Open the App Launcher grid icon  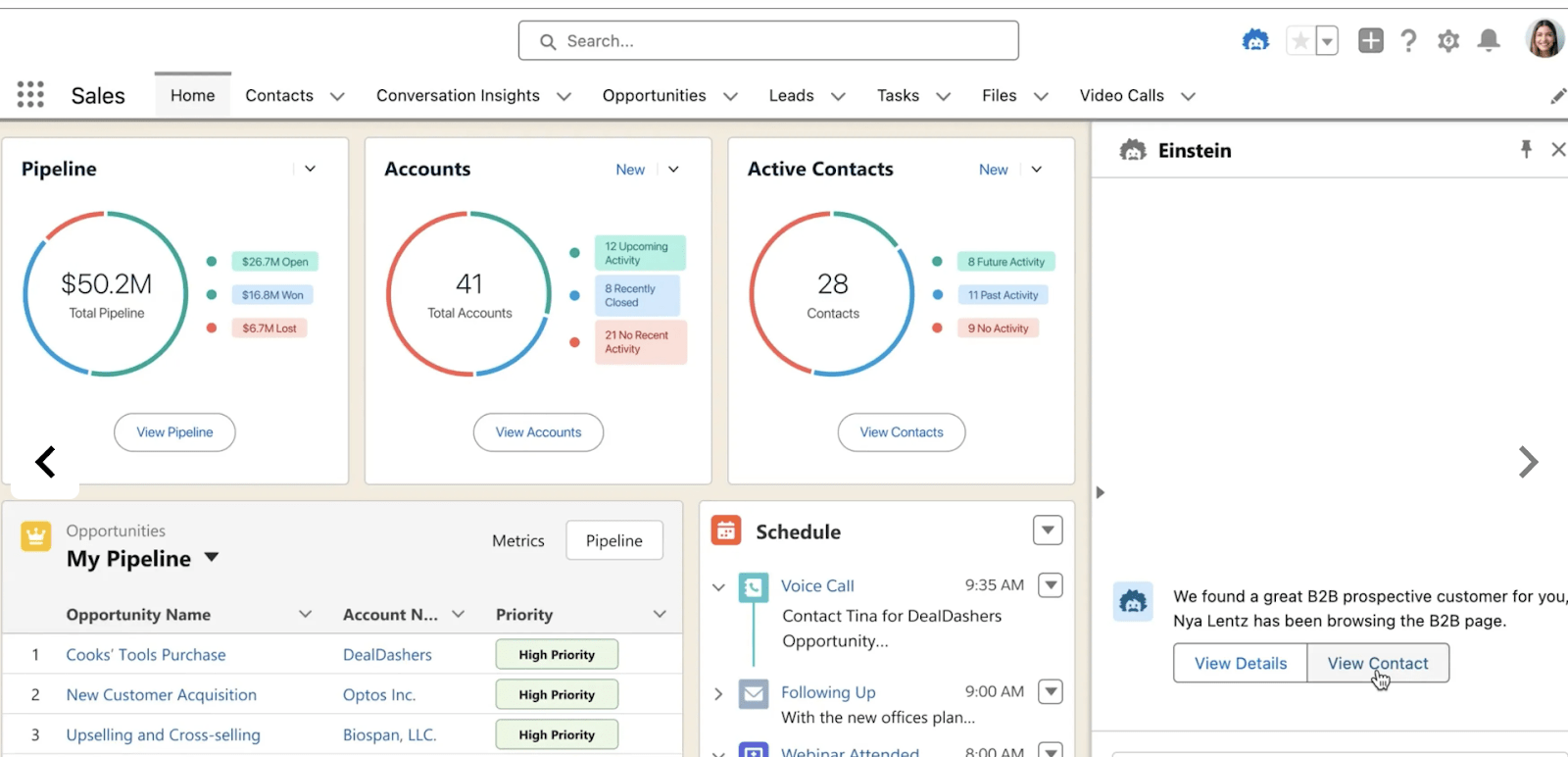pyautogui.click(x=30, y=94)
